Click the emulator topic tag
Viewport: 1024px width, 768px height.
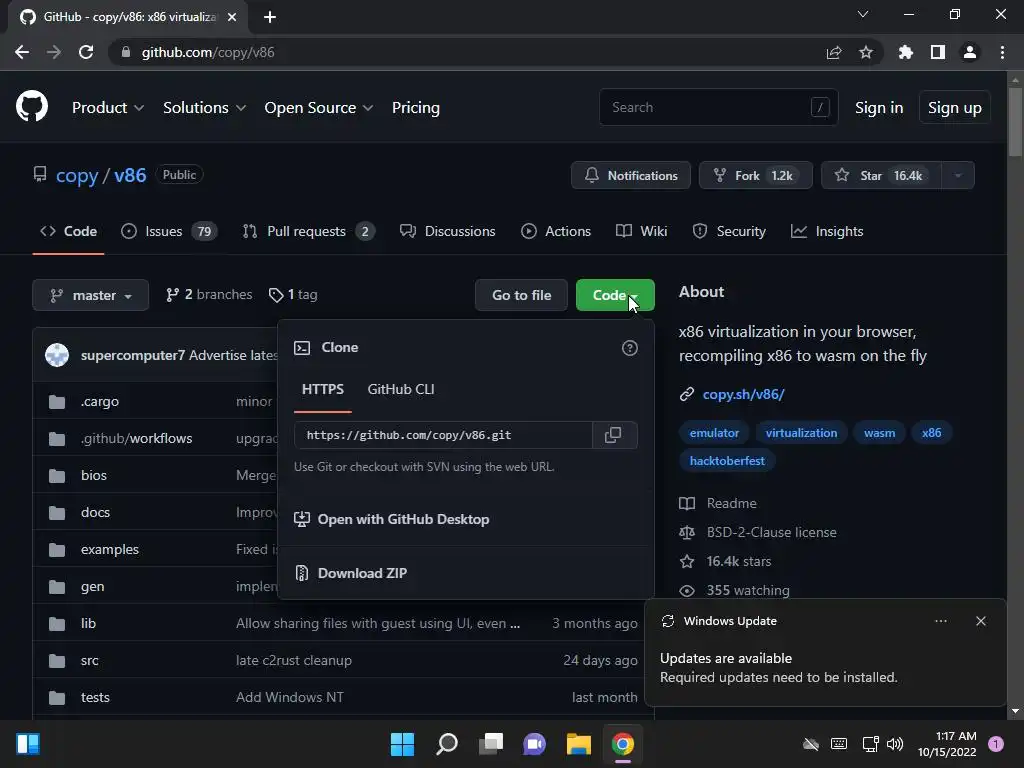click(x=714, y=433)
